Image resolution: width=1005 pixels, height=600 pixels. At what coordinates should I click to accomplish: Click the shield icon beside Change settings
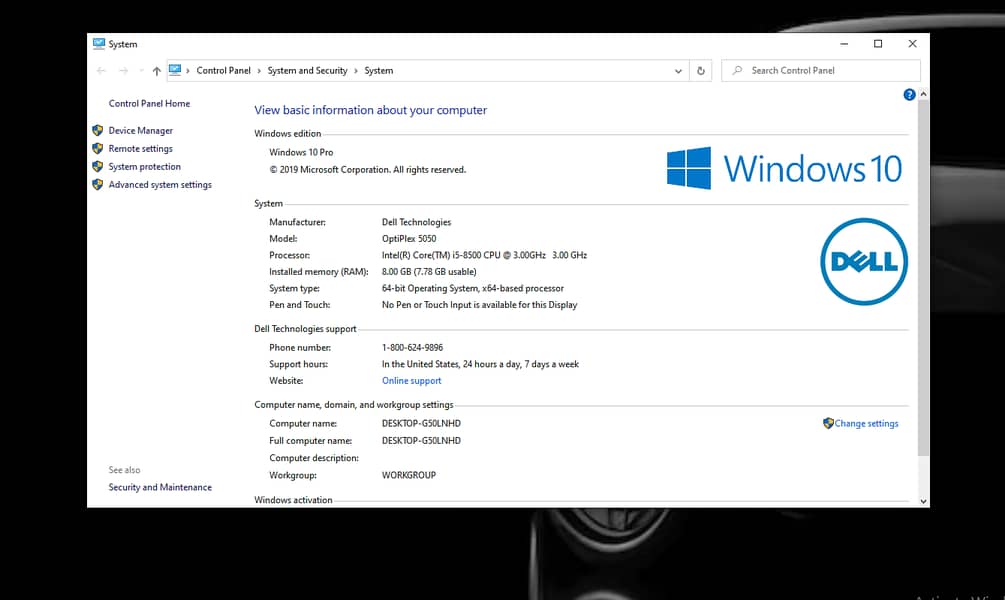(828, 423)
